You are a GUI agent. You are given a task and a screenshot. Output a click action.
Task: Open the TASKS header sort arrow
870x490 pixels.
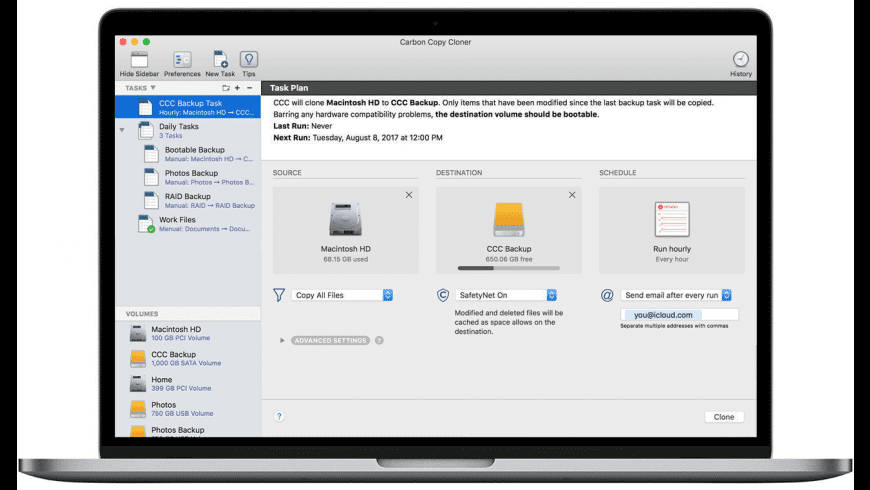153,88
